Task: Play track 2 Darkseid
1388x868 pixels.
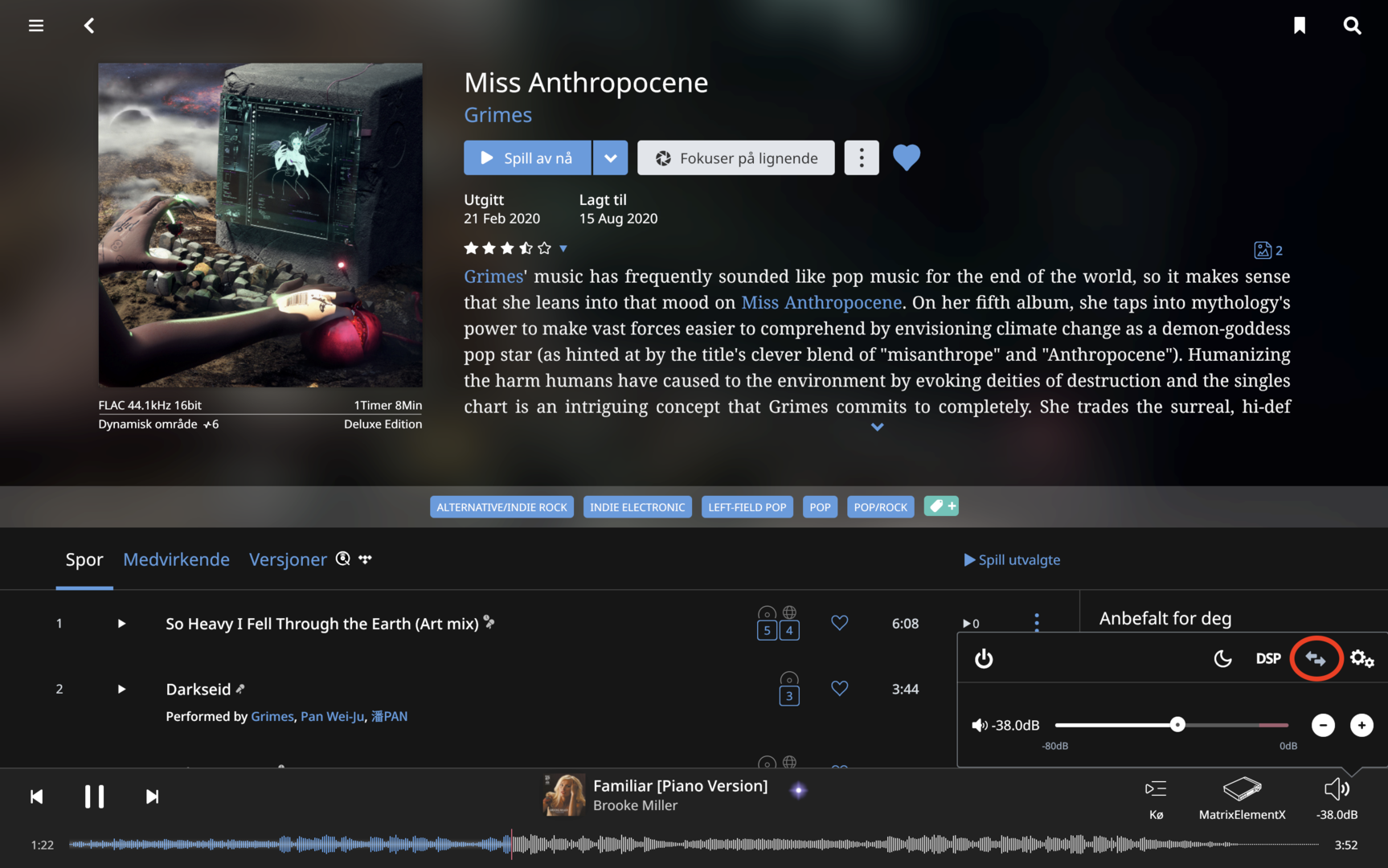Action: click(121, 689)
